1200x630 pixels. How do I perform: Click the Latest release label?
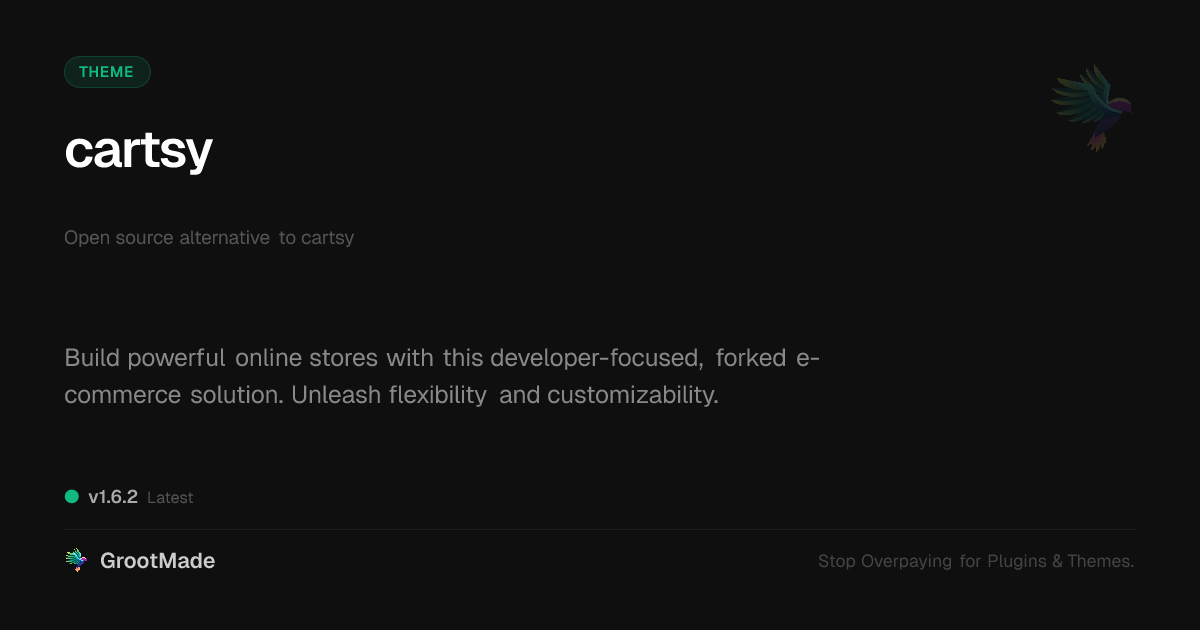[x=170, y=498]
